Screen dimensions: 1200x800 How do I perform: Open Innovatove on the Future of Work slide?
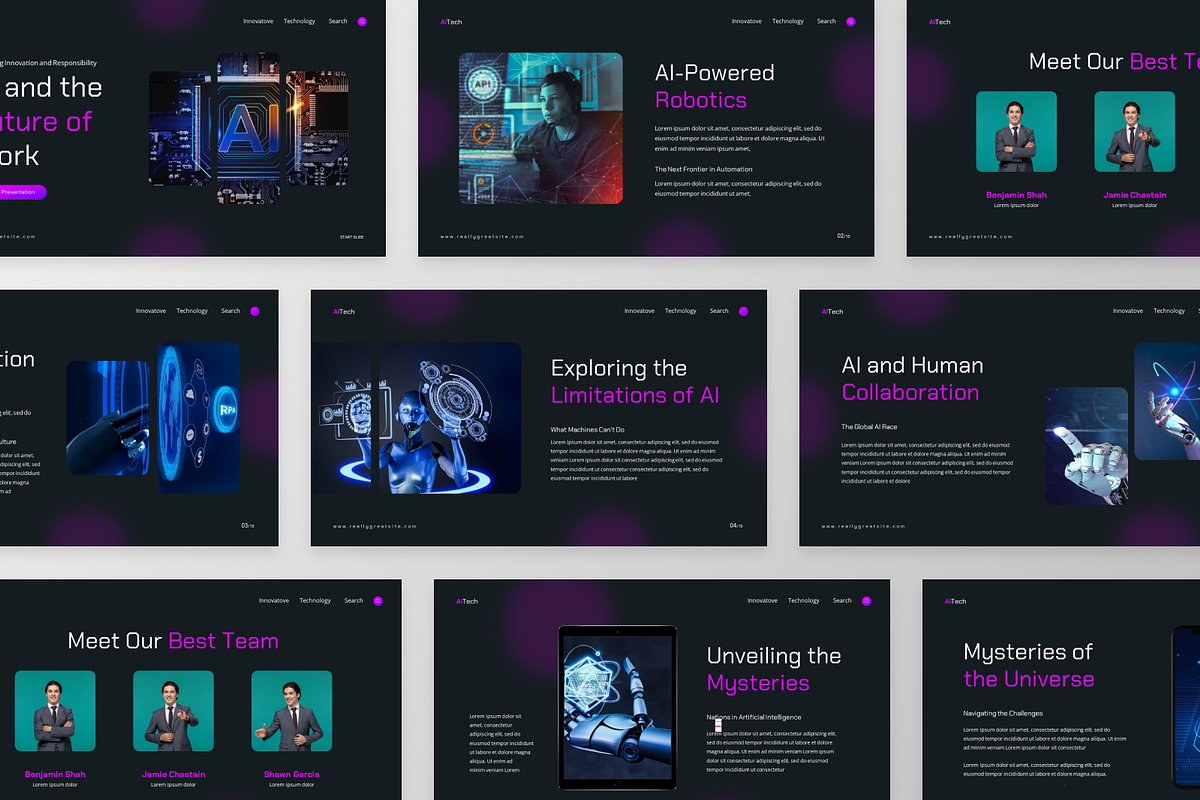click(258, 21)
